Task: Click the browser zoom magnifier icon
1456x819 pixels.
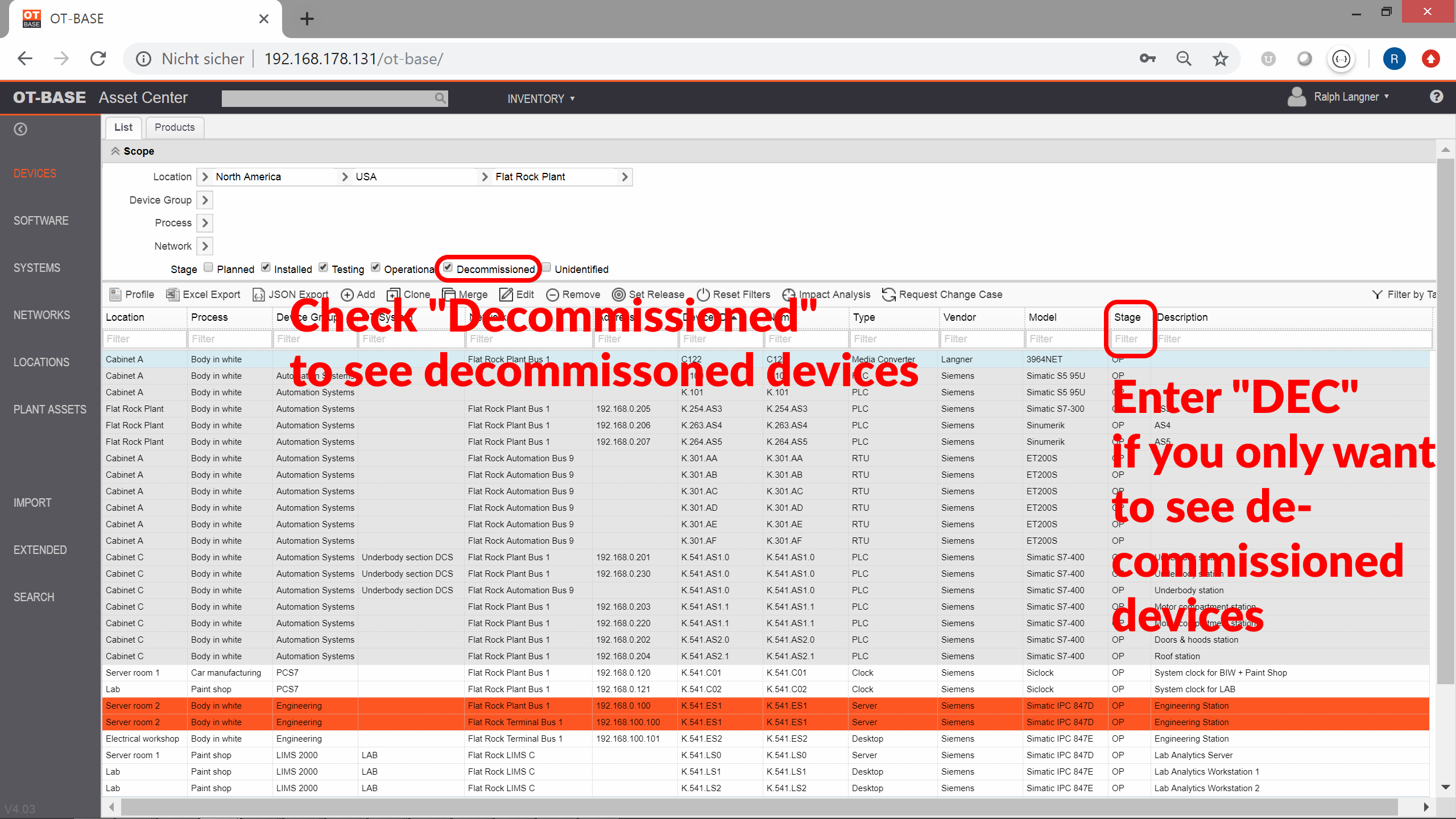Action: point(1184,59)
